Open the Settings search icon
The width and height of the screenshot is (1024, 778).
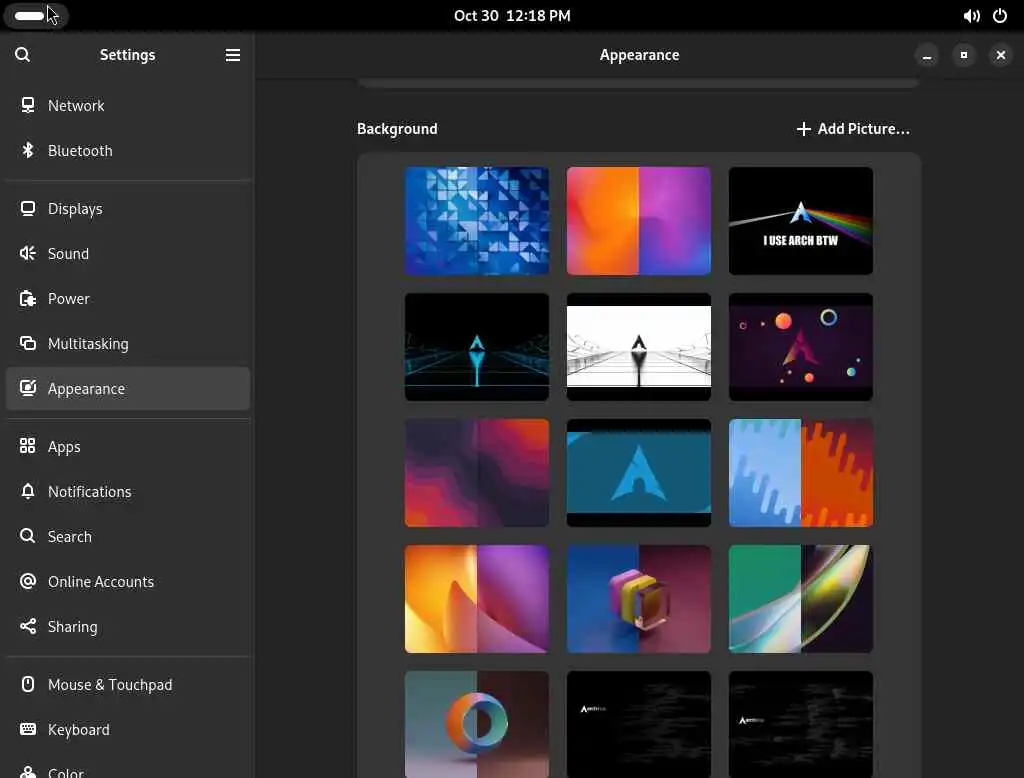(22, 55)
